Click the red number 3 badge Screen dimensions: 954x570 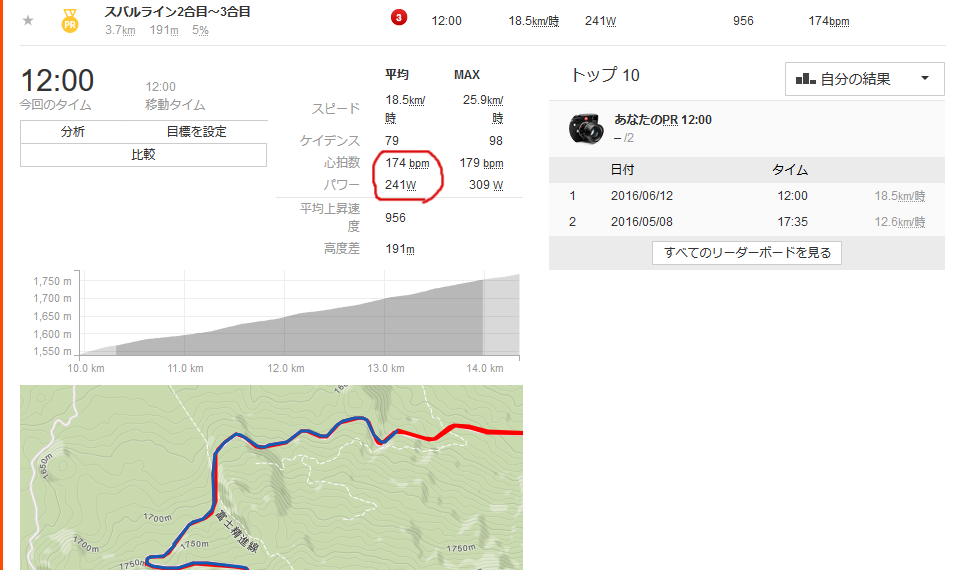(399, 18)
